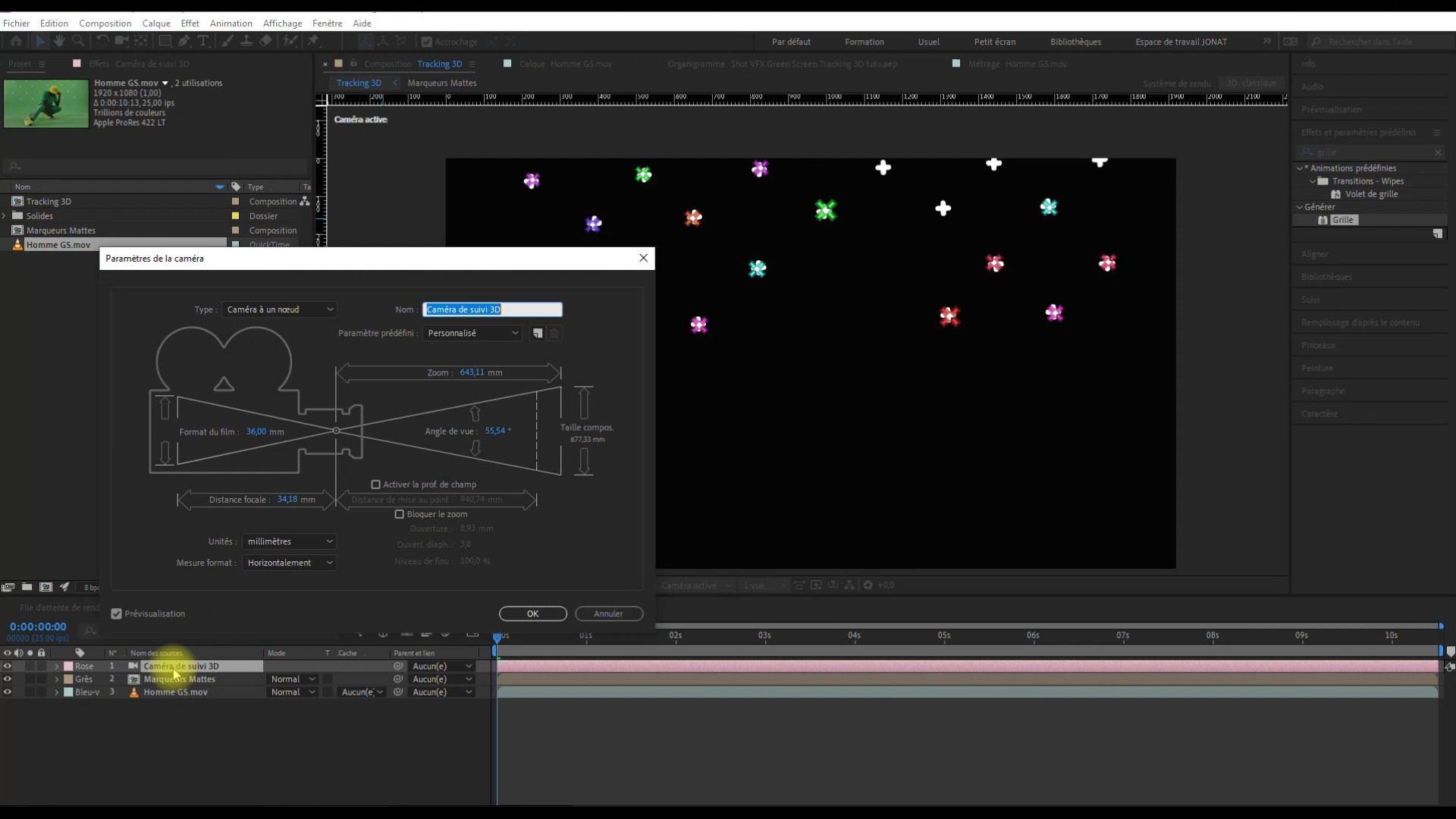Open the Paramètre prédéfini dropdown

click(472, 333)
